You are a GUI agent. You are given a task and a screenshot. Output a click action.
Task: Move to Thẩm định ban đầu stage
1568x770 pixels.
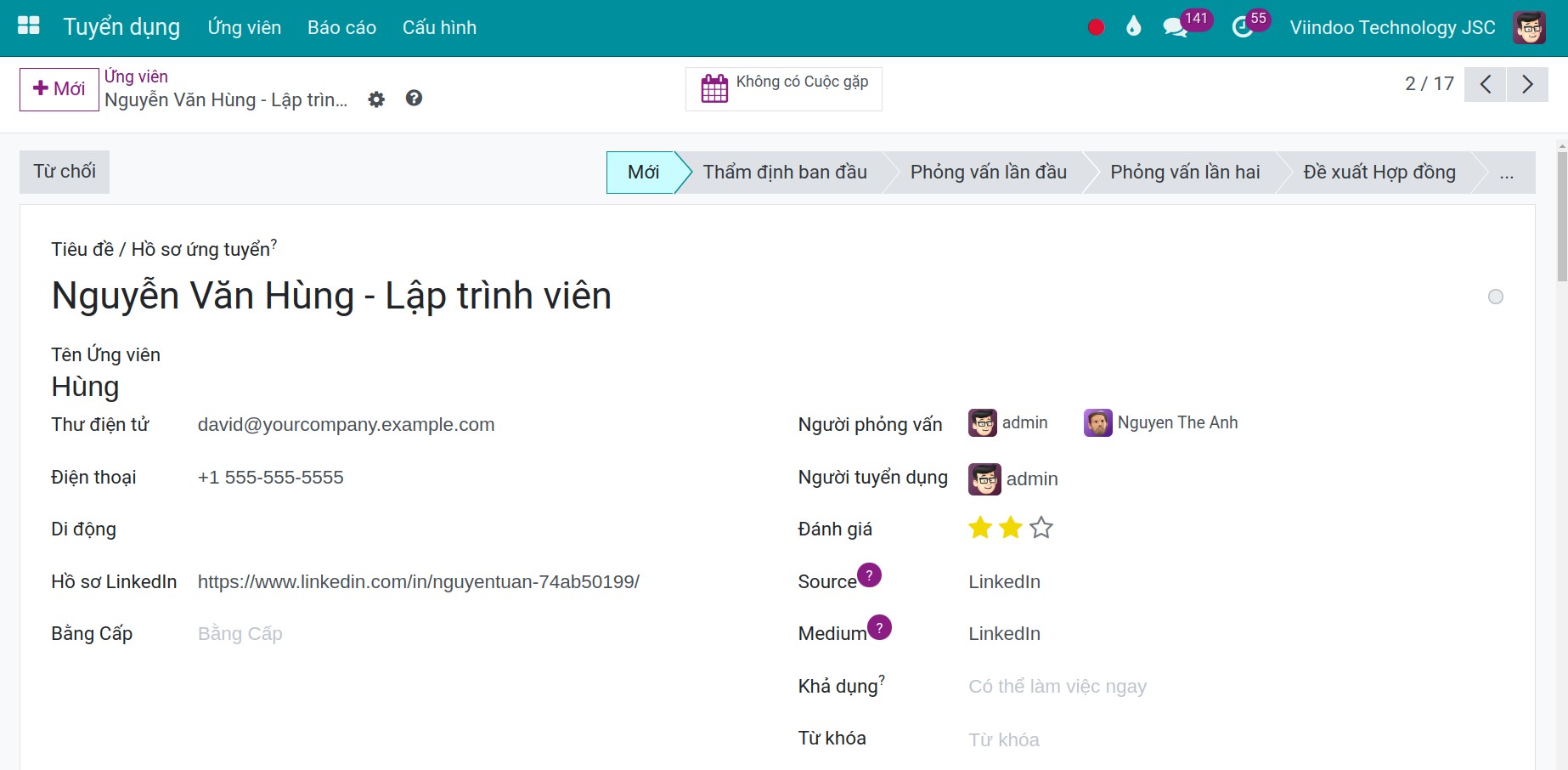pos(785,172)
